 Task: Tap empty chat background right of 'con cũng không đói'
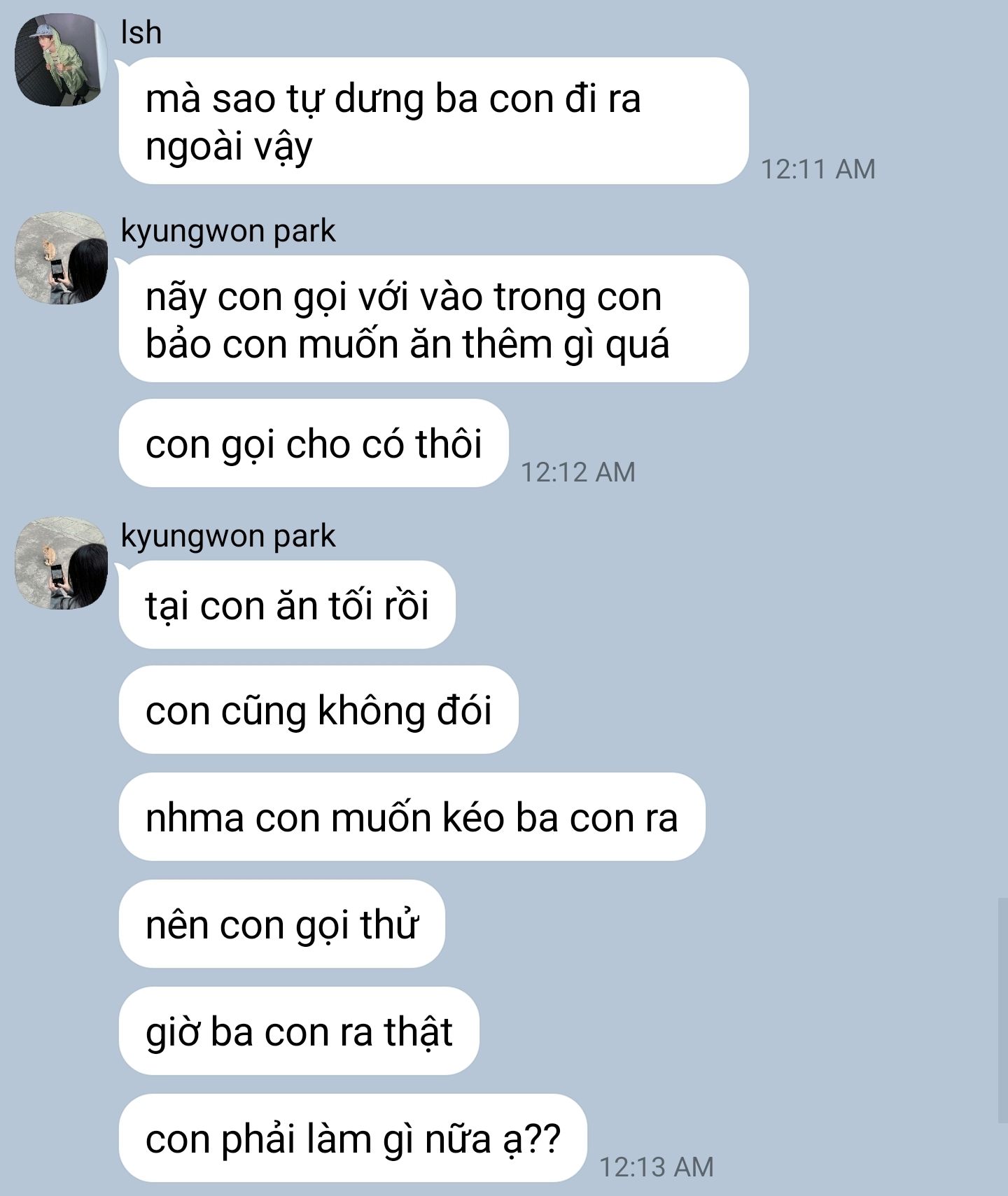coord(756,710)
